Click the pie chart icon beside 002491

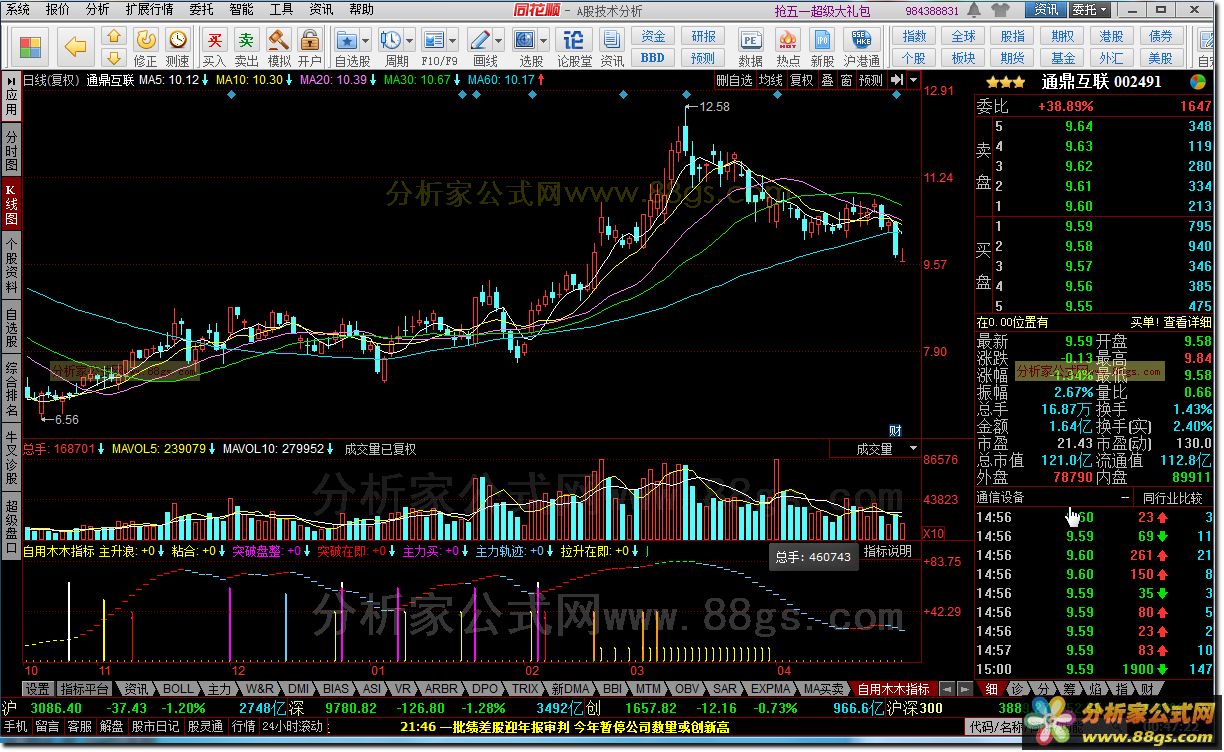(x=1197, y=81)
